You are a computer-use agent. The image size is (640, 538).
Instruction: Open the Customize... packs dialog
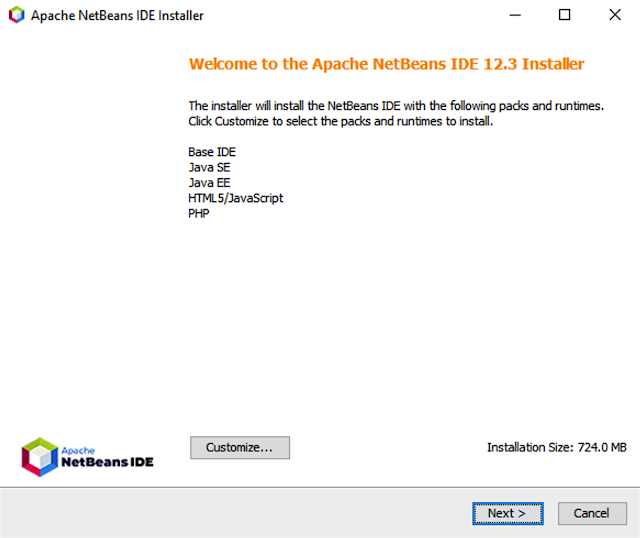(240, 447)
